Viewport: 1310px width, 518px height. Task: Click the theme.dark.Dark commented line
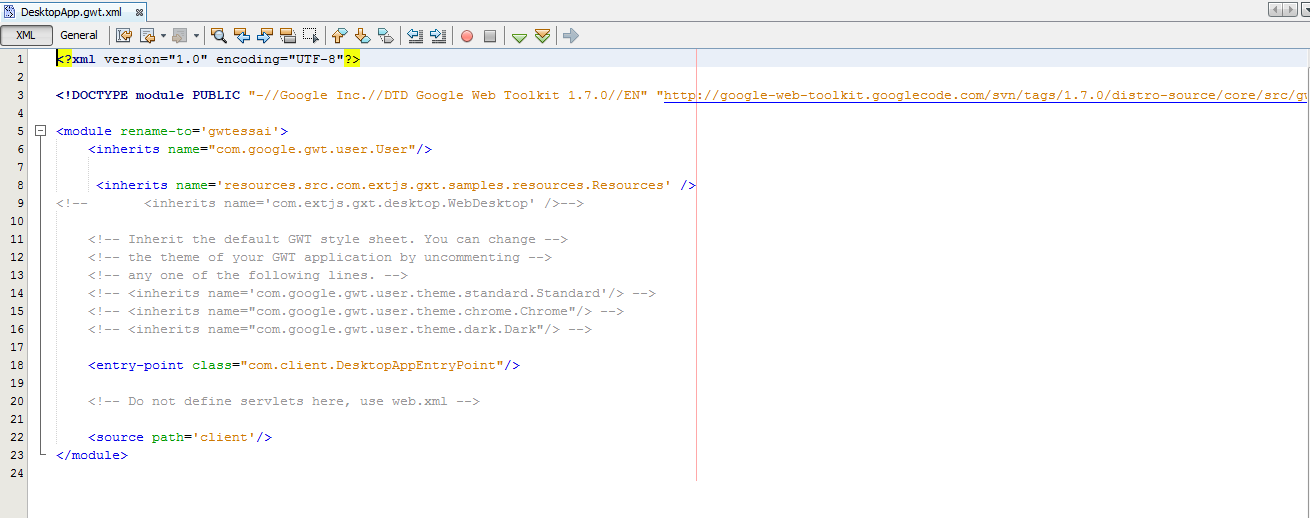click(x=340, y=329)
